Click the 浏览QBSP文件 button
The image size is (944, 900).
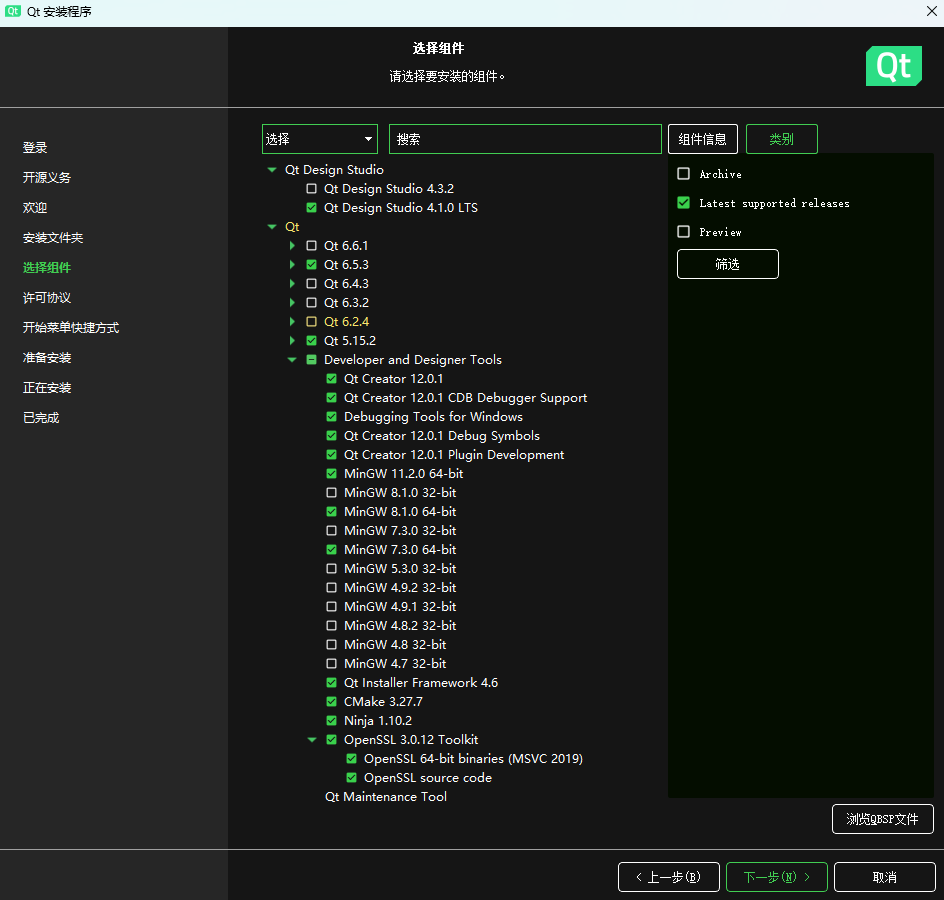click(x=883, y=819)
